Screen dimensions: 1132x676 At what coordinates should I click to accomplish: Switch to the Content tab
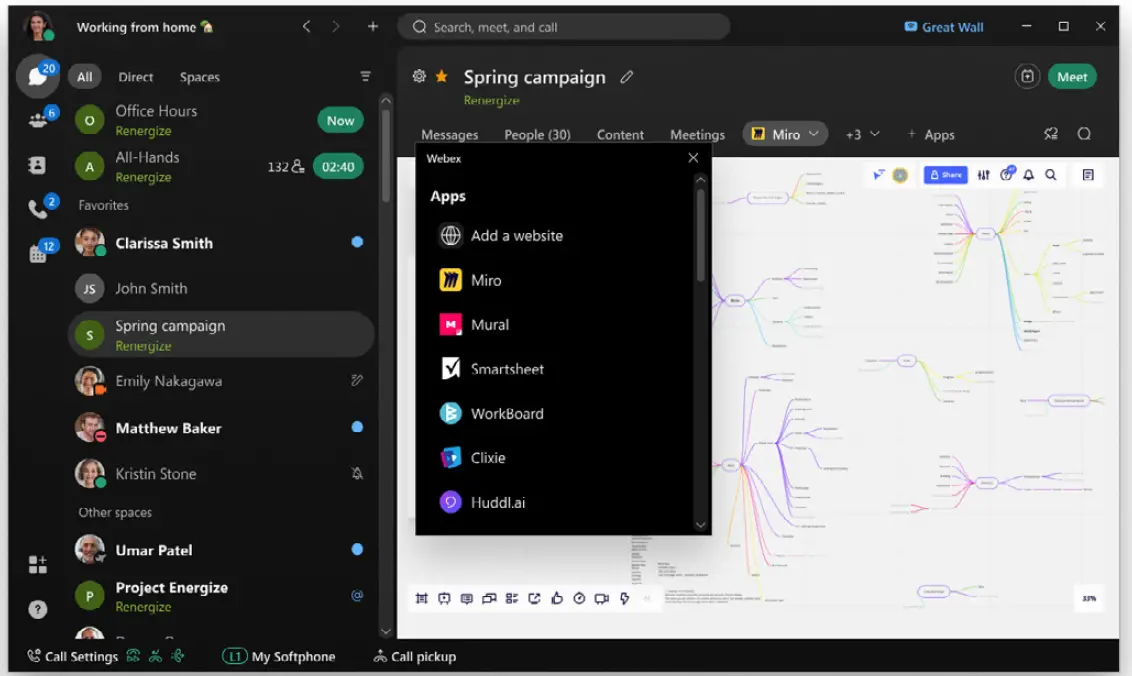pyautogui.click(x=620, y=134)
